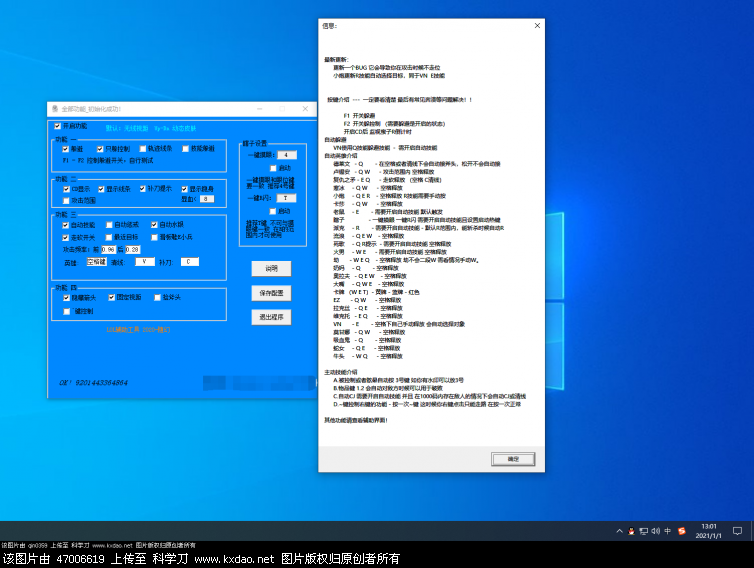Click the 9201443364864 number text
Viewport: 754px width, 568px height.
pyautogui.click(x=101, y=383)
